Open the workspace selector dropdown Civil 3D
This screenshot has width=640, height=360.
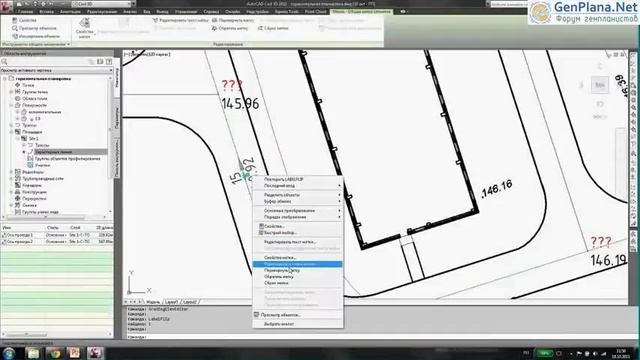pyautogui.click(x=103, y=4)
